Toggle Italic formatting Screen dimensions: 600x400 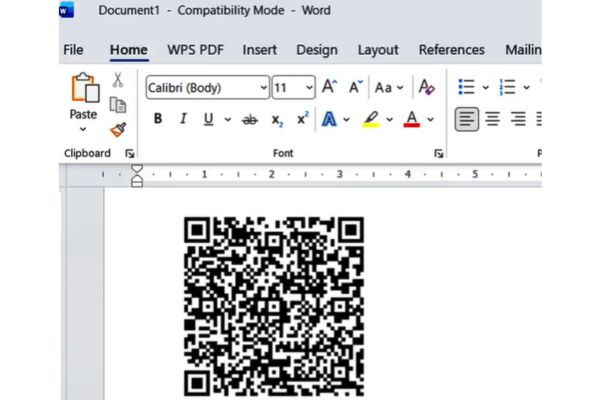tap(183, 119)
